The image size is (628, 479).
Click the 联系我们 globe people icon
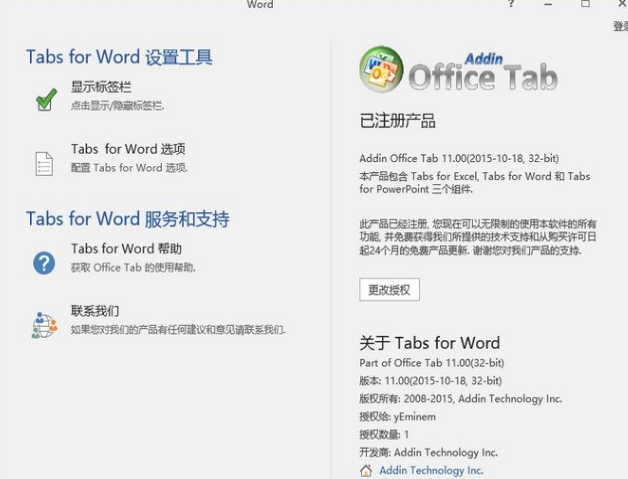point(44,325)
